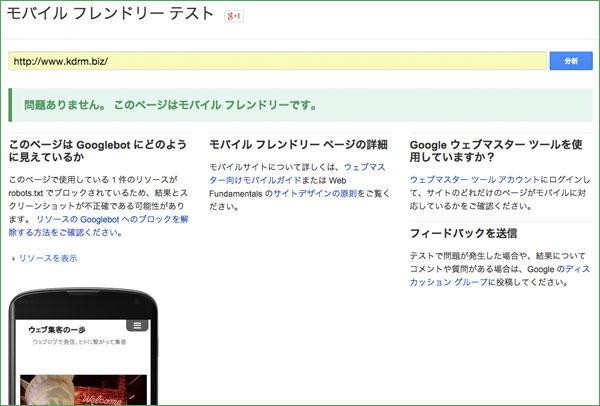Click the 分析 analyze button

[571, 61]
